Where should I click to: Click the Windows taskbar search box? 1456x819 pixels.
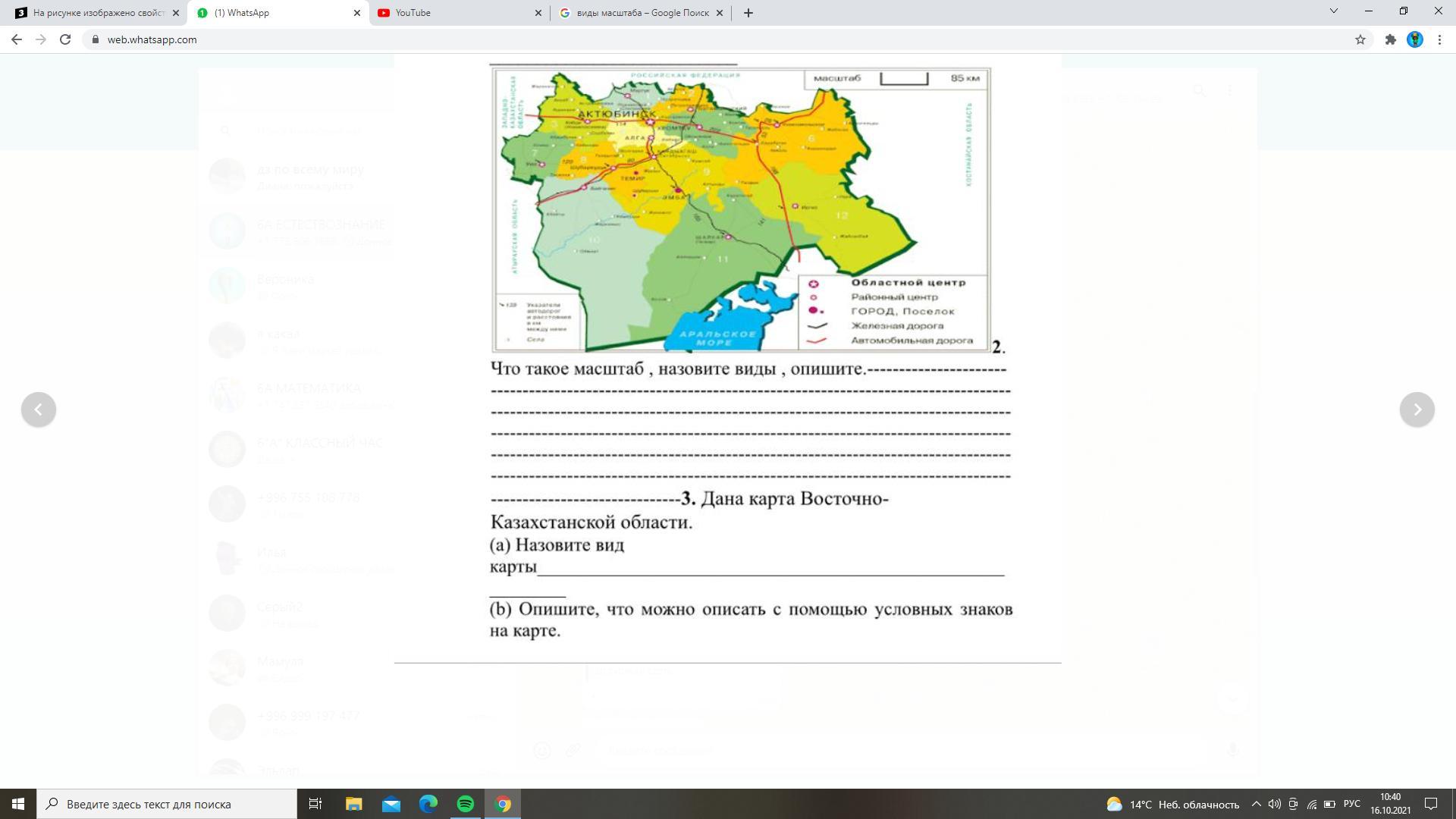pyautogui.click(x=167, y=804)
